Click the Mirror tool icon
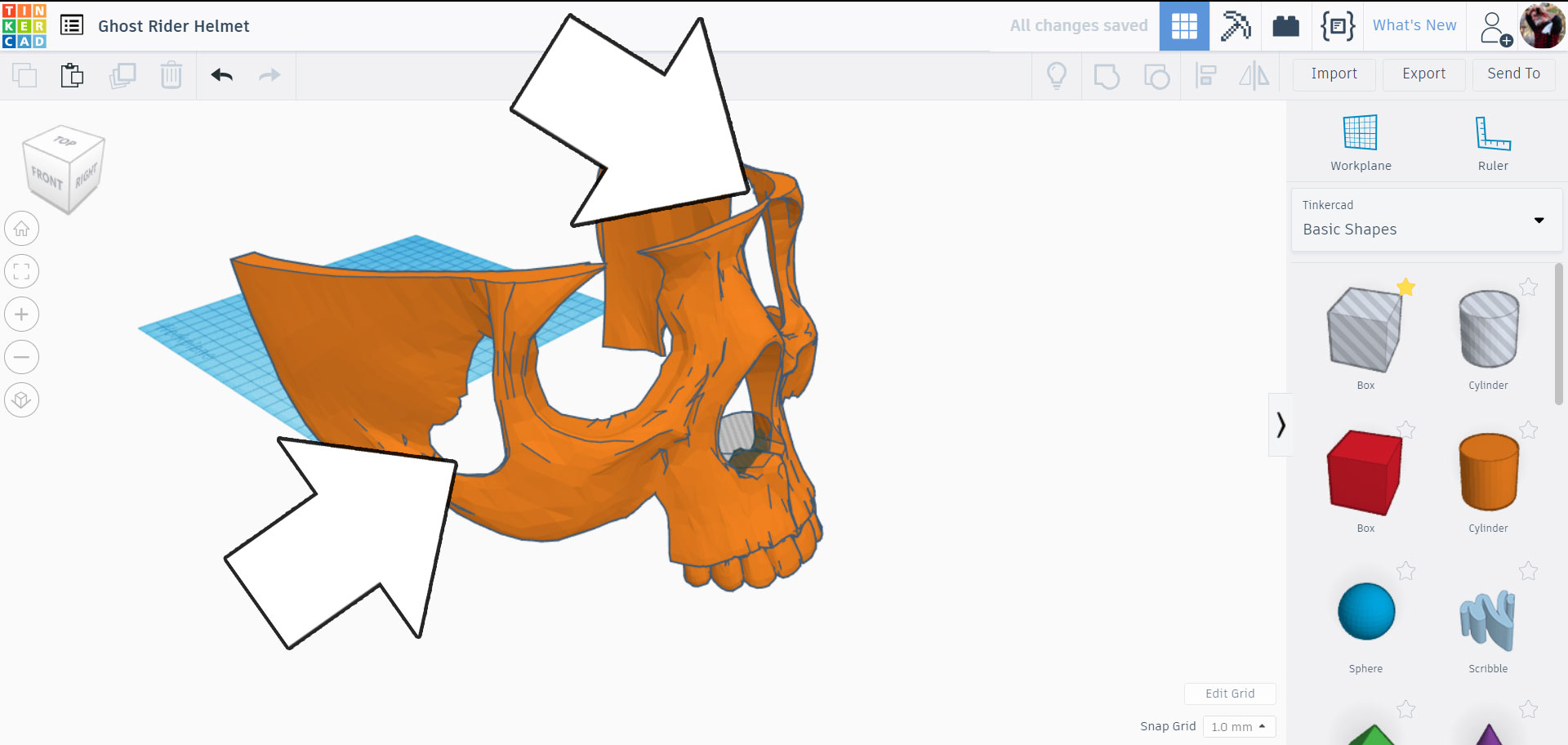 pos(1254,76)
